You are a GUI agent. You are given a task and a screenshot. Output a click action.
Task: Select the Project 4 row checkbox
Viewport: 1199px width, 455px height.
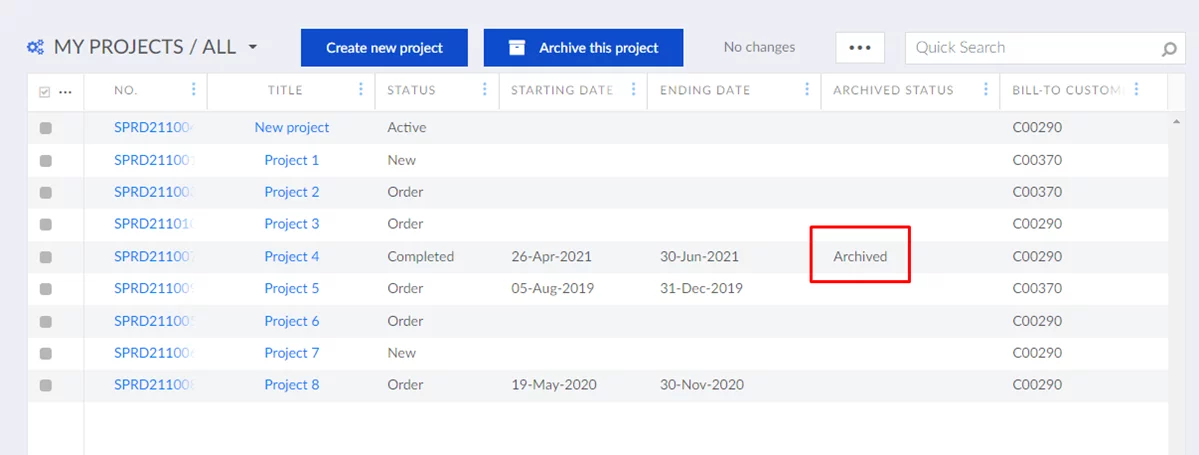point(46,257)
